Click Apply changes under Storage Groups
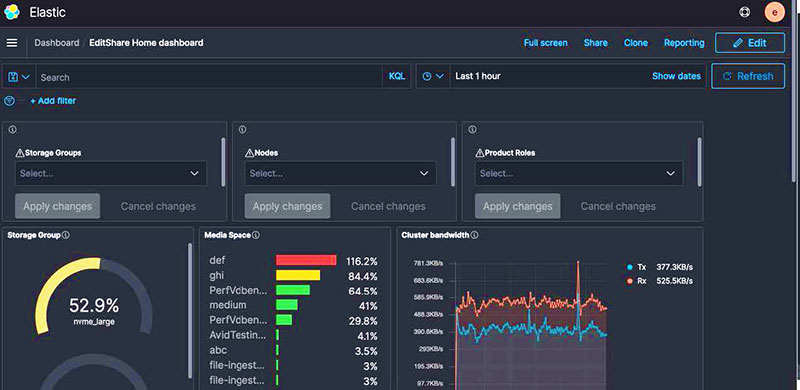Screen dimensions: 800x390 coord(58,206)
